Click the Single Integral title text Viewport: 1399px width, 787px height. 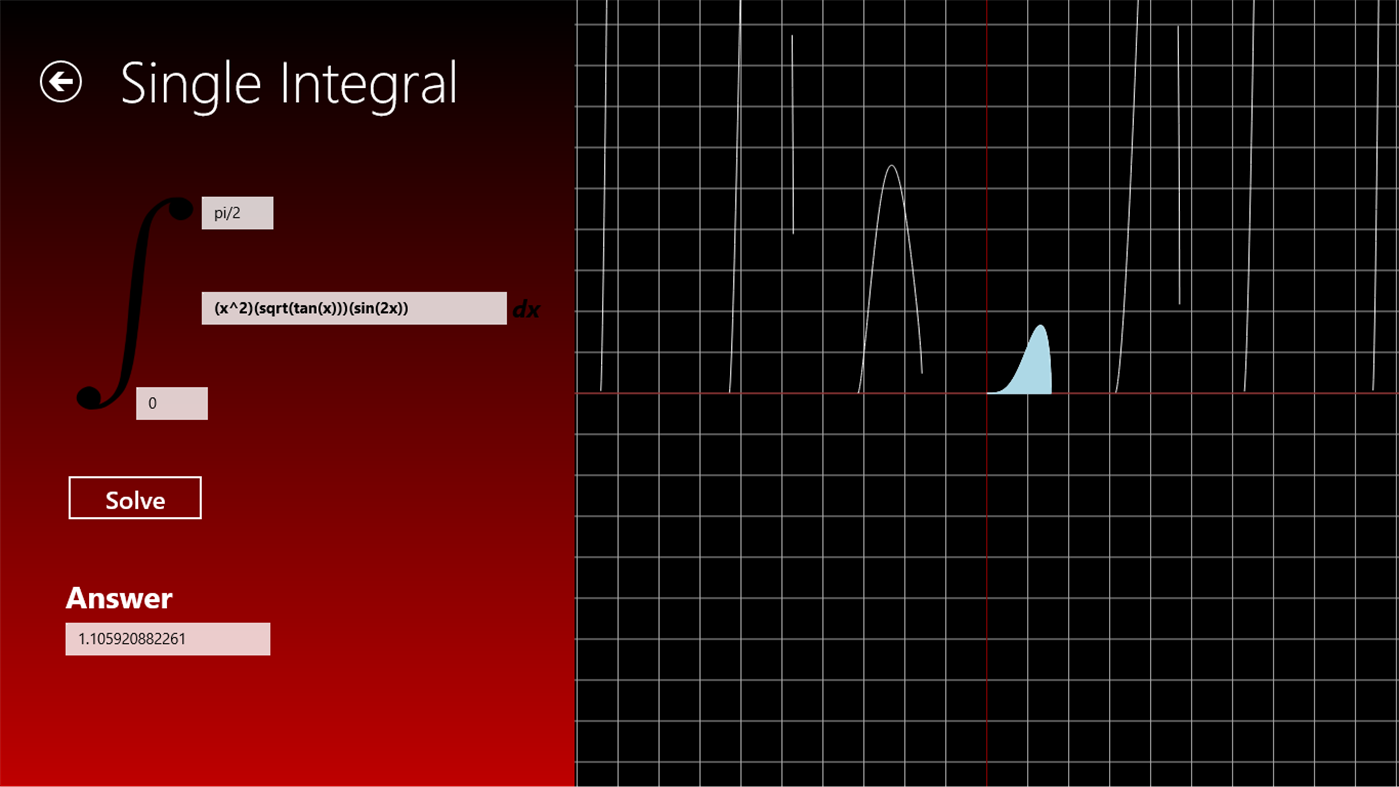289,84
